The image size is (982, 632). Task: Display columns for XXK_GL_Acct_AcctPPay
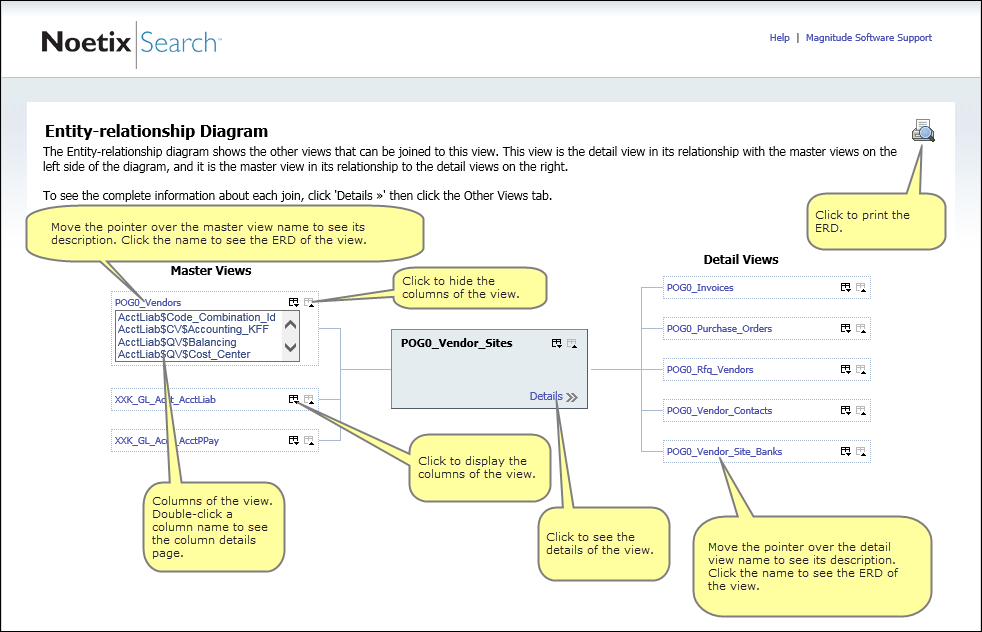[293, 440]
